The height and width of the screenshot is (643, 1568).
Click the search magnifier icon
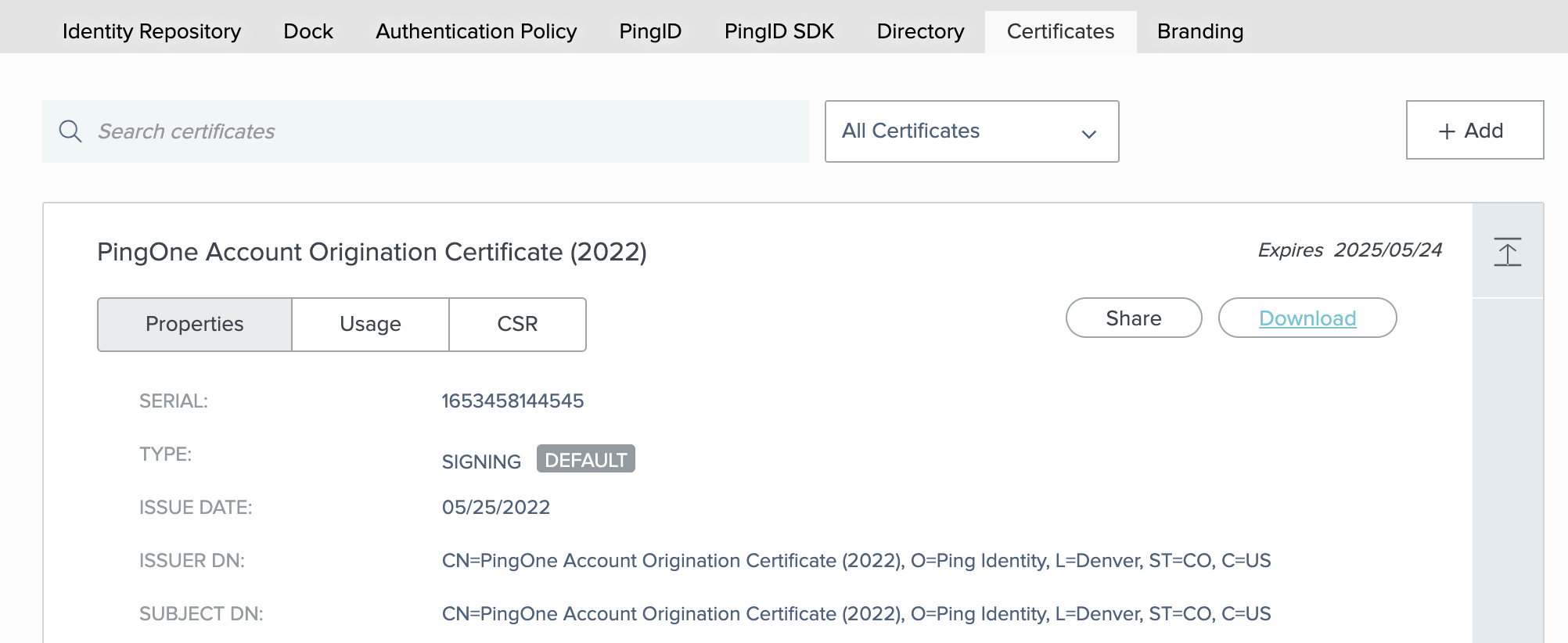(x=70, y=131)
